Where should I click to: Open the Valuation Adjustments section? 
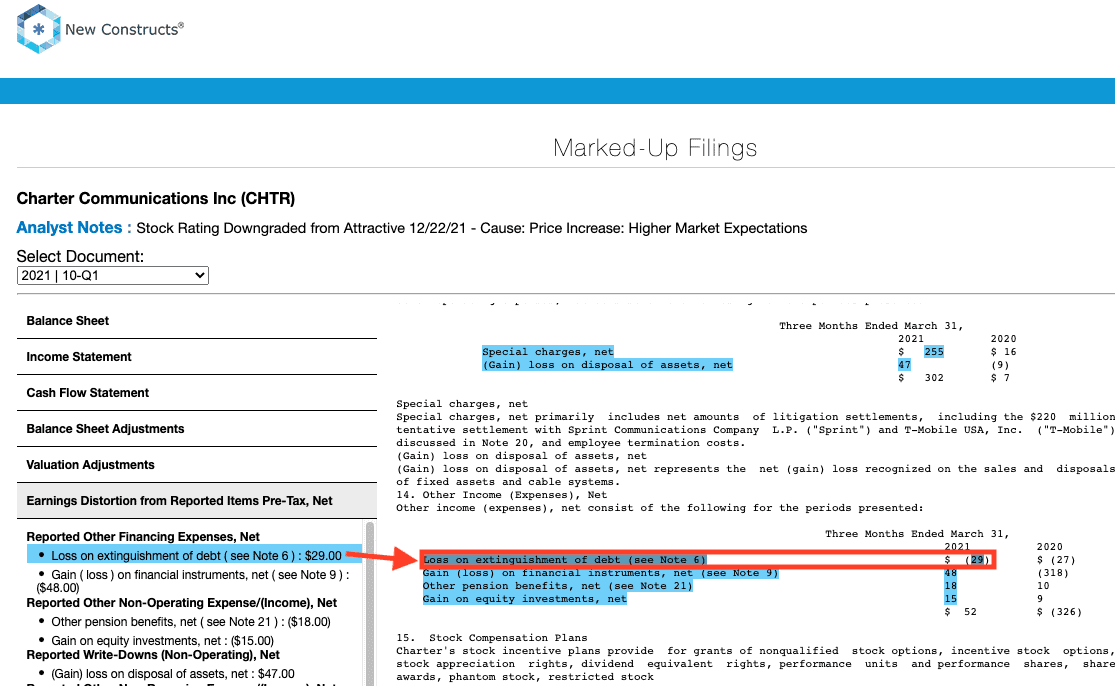click(197, 465)
